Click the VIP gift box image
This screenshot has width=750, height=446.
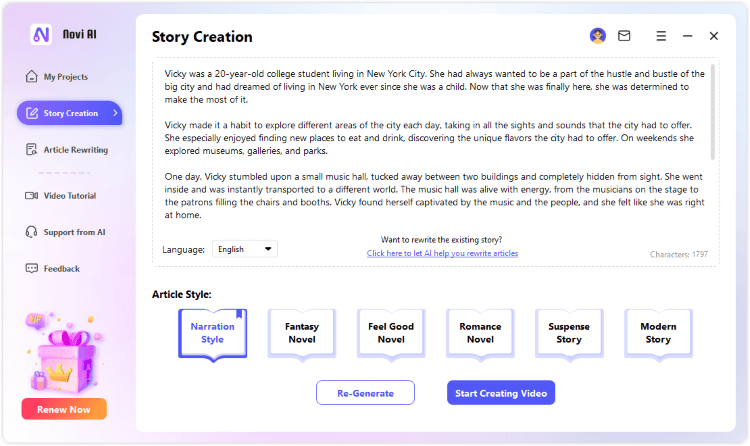pyautogui.click(x=65, y=353)
